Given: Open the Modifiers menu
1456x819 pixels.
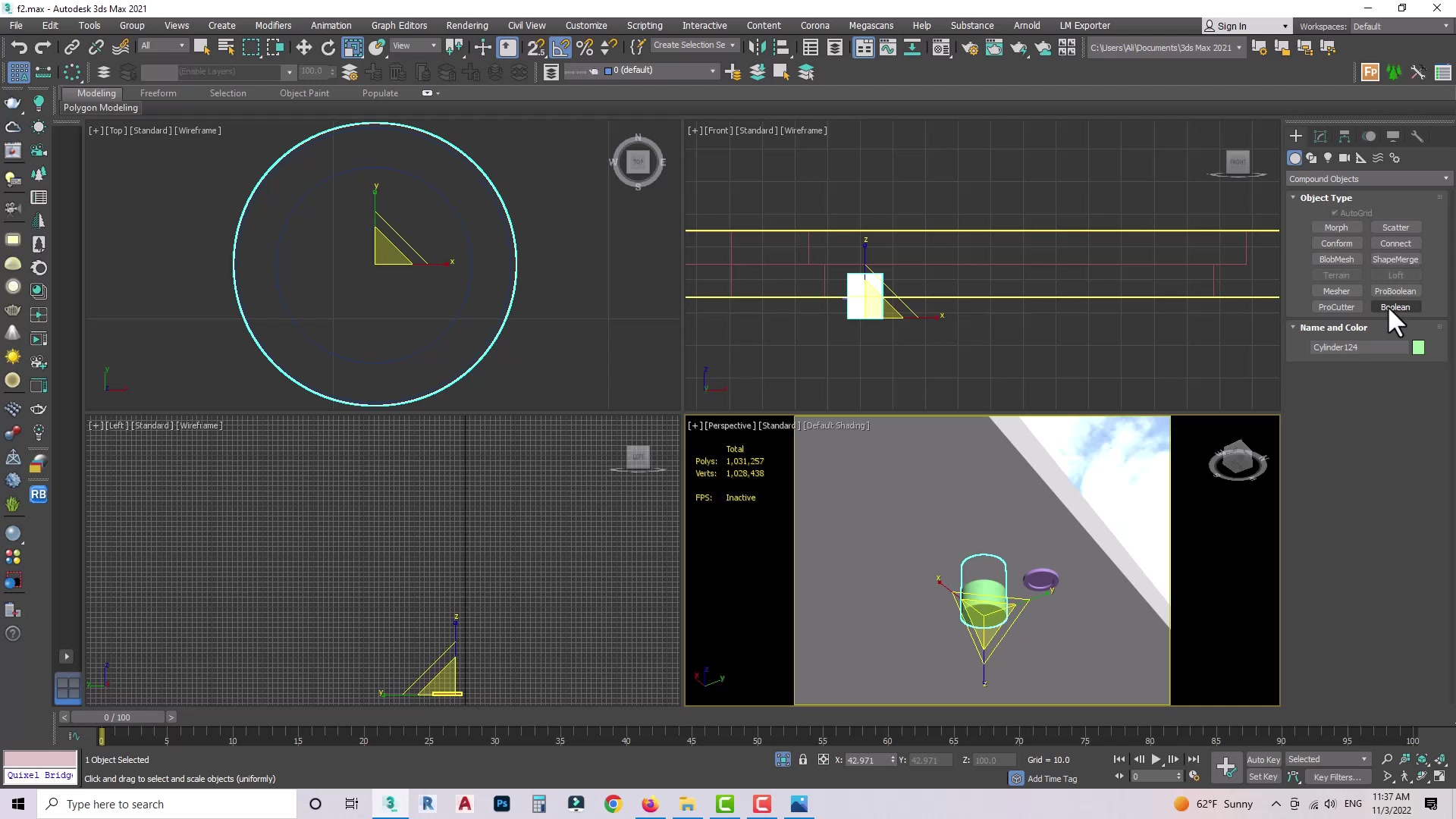Looking at the screenshot, I should pos(273,26).
